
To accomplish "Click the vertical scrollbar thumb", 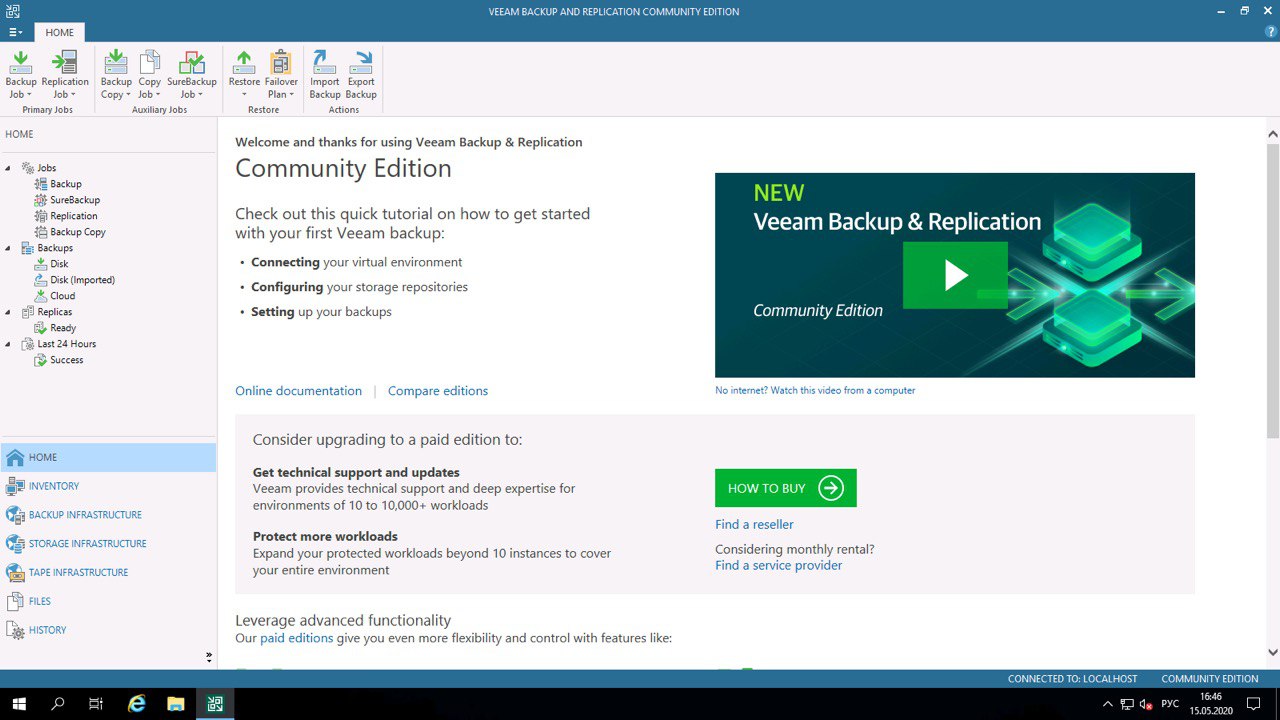I will [x=1273, y=290].
